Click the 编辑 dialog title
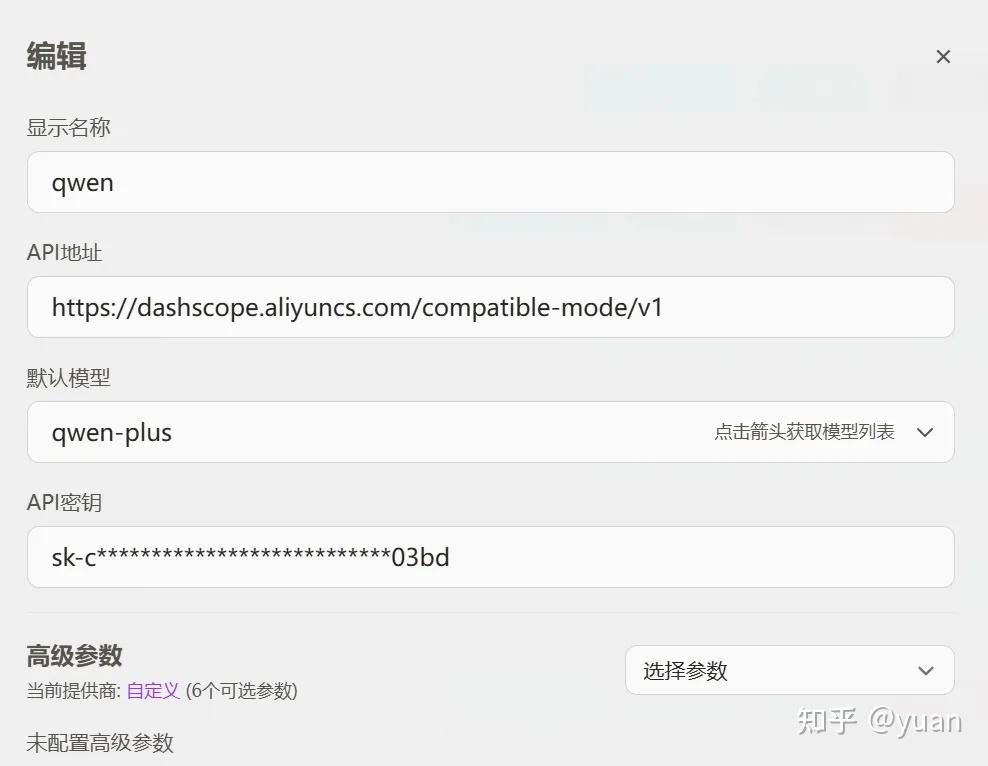The height and width of the screenshot is (766, 988). (x=57, y=55)
